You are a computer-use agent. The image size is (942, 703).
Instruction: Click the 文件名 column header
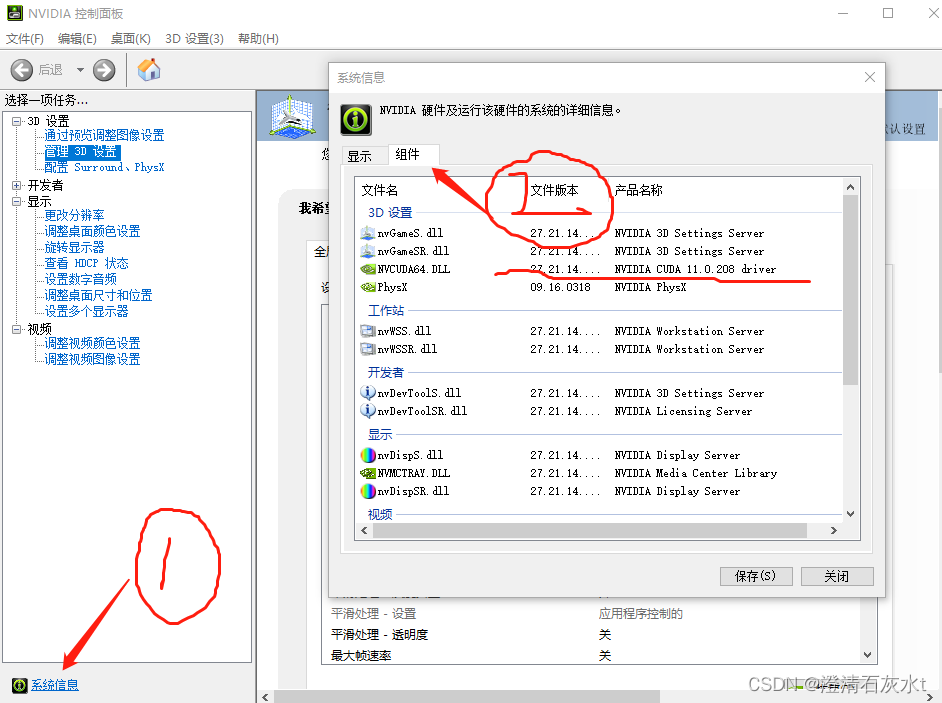[379, 190]
